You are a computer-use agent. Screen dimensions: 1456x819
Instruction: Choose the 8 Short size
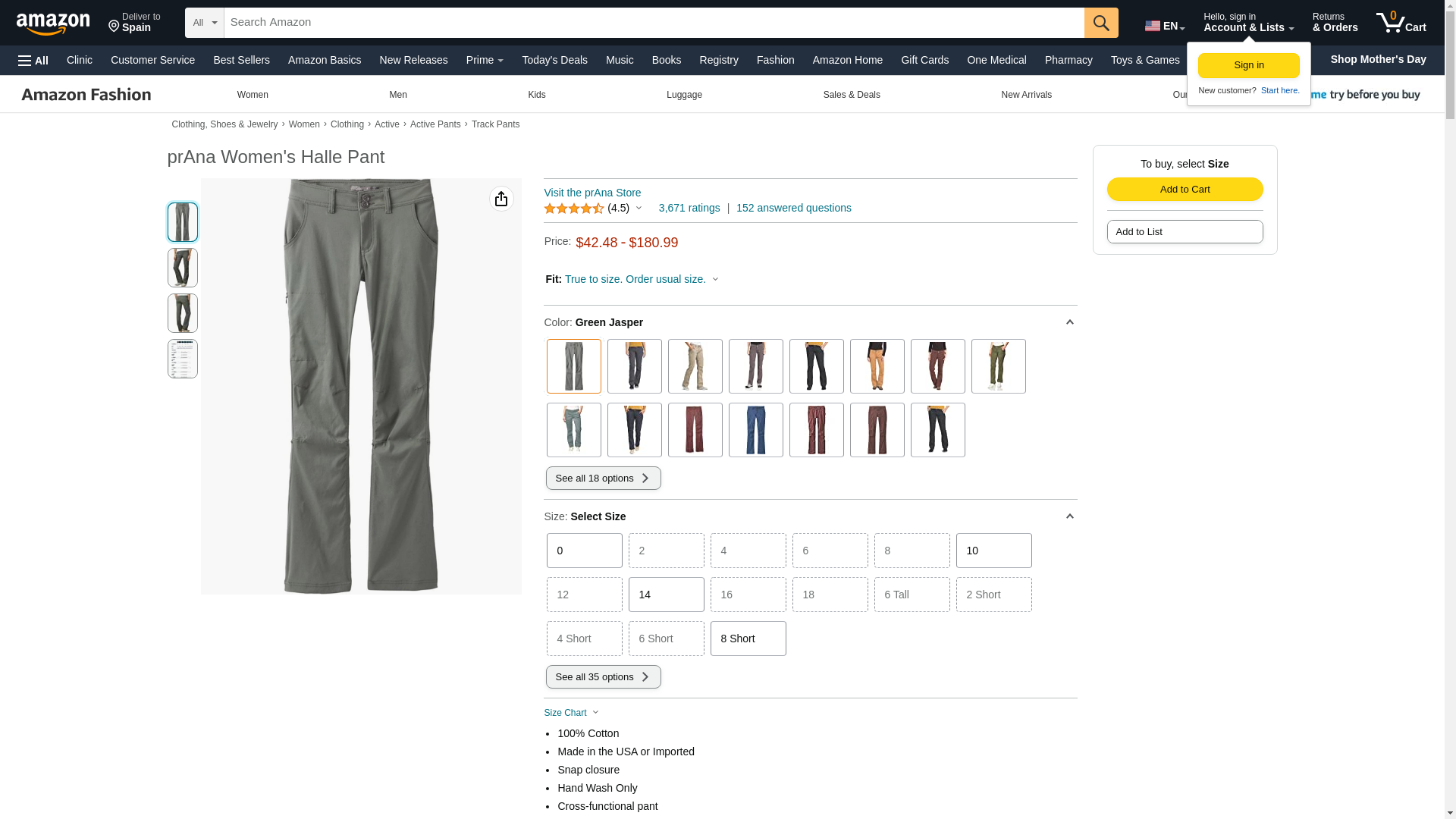point(748,639)
